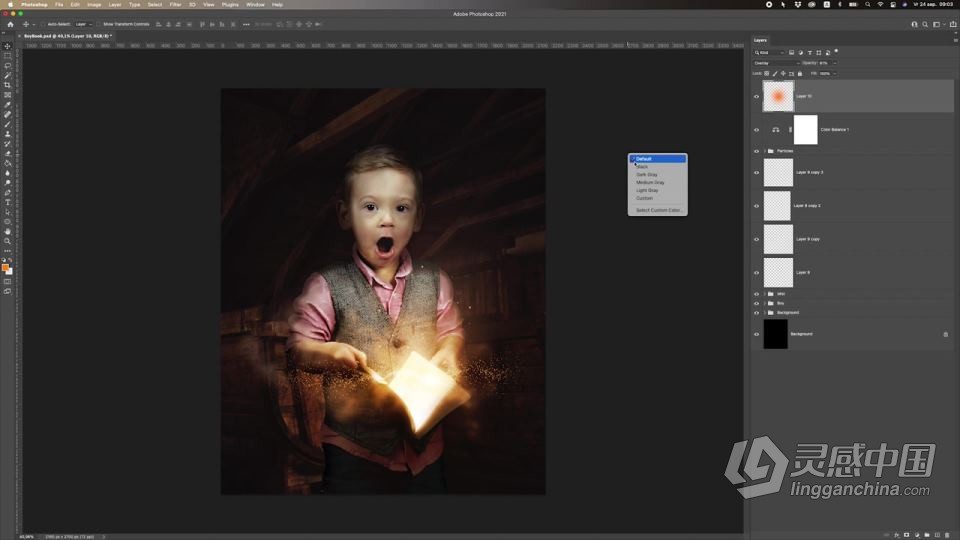Select the Path Selection tool

pos(7,212)
